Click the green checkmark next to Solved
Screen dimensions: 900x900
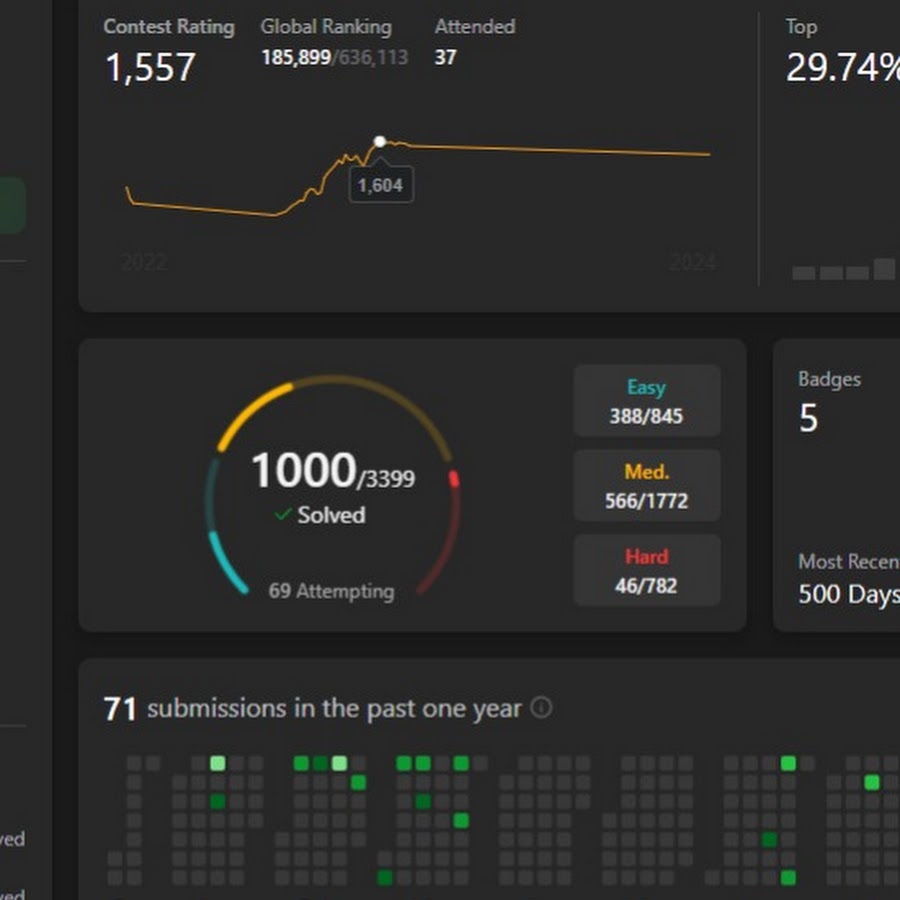[283, 514]
